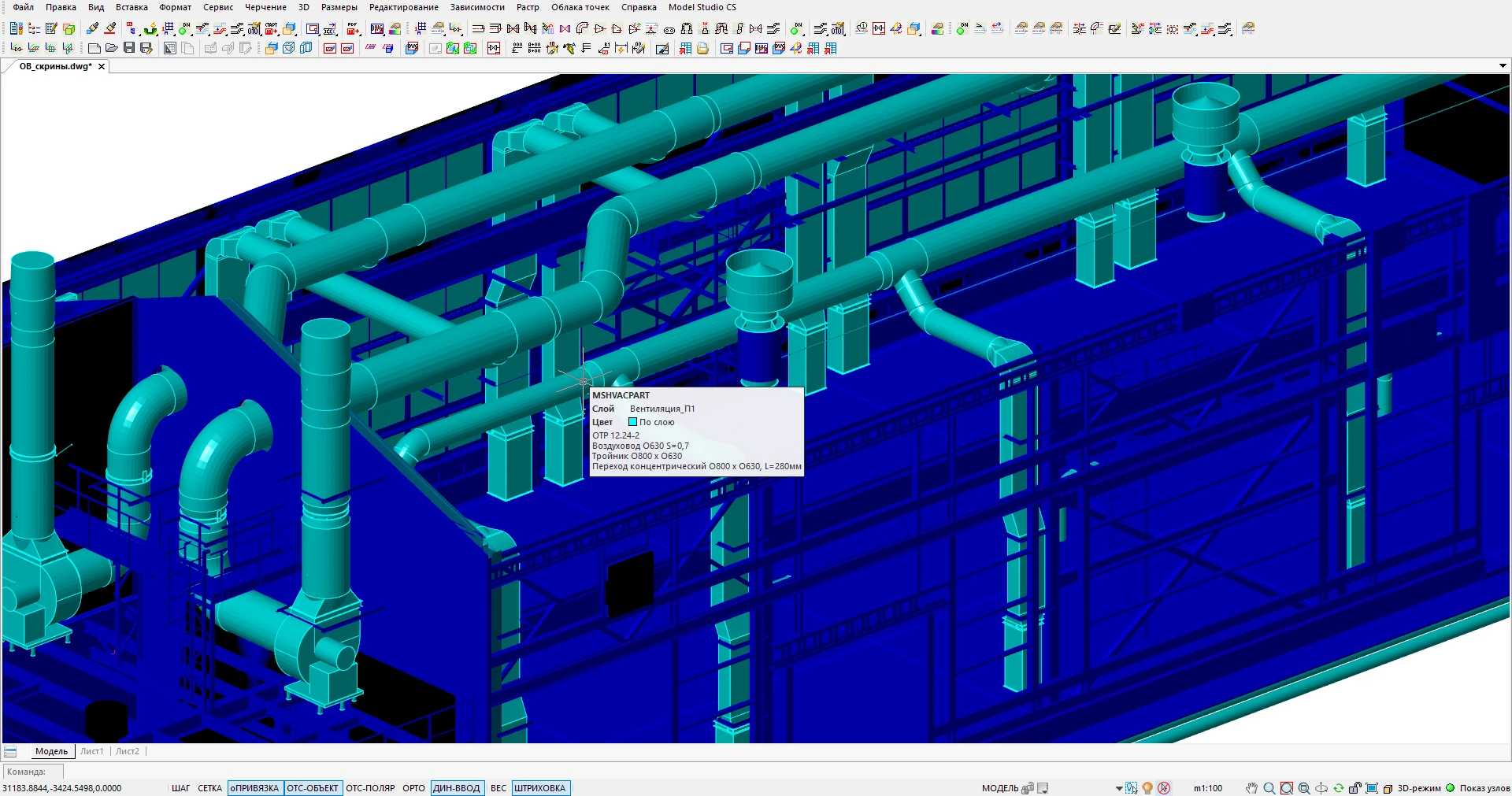Toggle ОРТО mode in status bar
The height and width of the screenshot is (796, 1512).
point(413,788)
